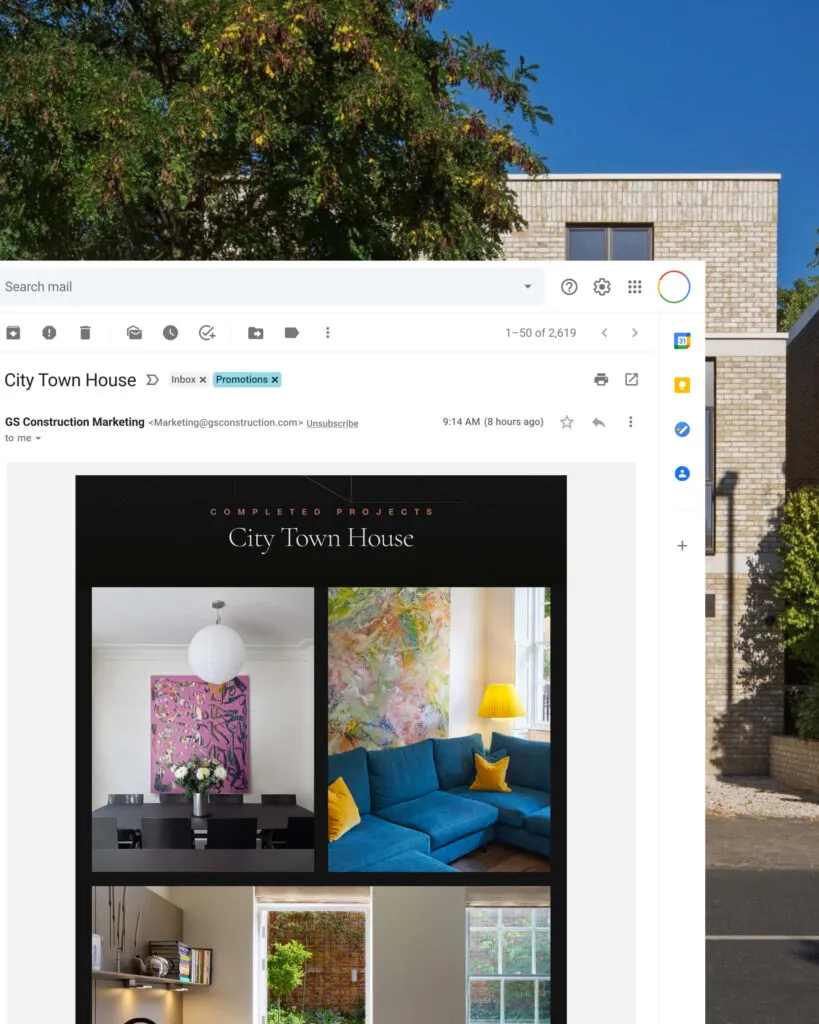Remove the Inbox label
The image size is (819, 1024).
pos(202,380)
